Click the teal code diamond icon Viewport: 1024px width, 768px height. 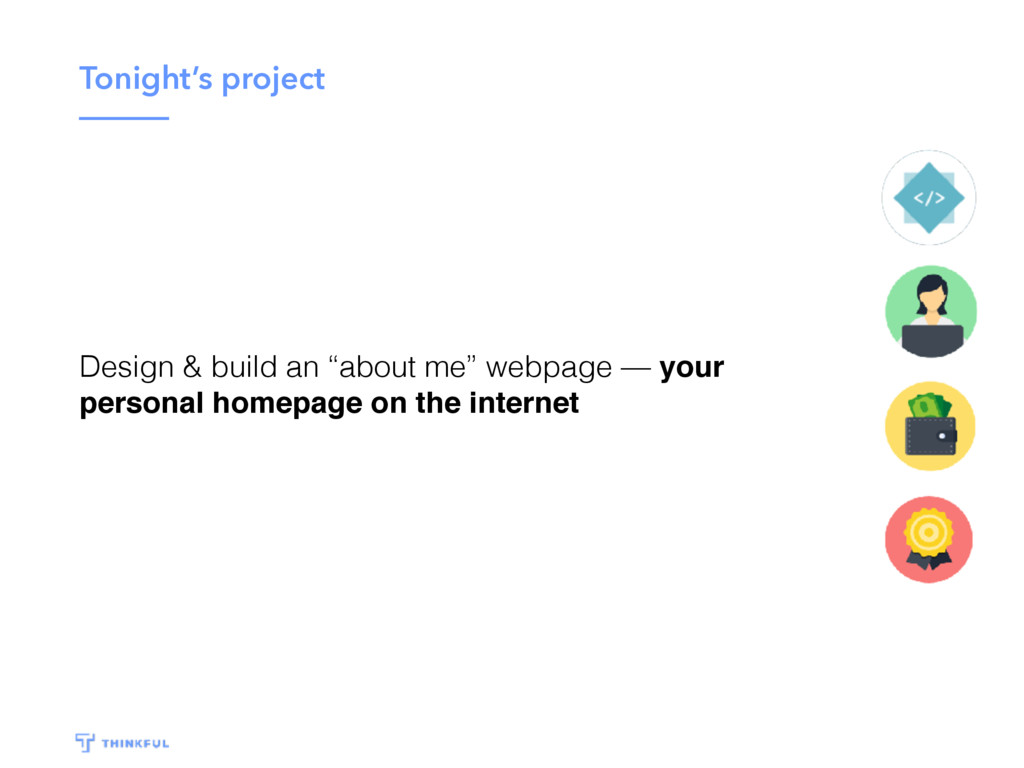click(929, 198)
